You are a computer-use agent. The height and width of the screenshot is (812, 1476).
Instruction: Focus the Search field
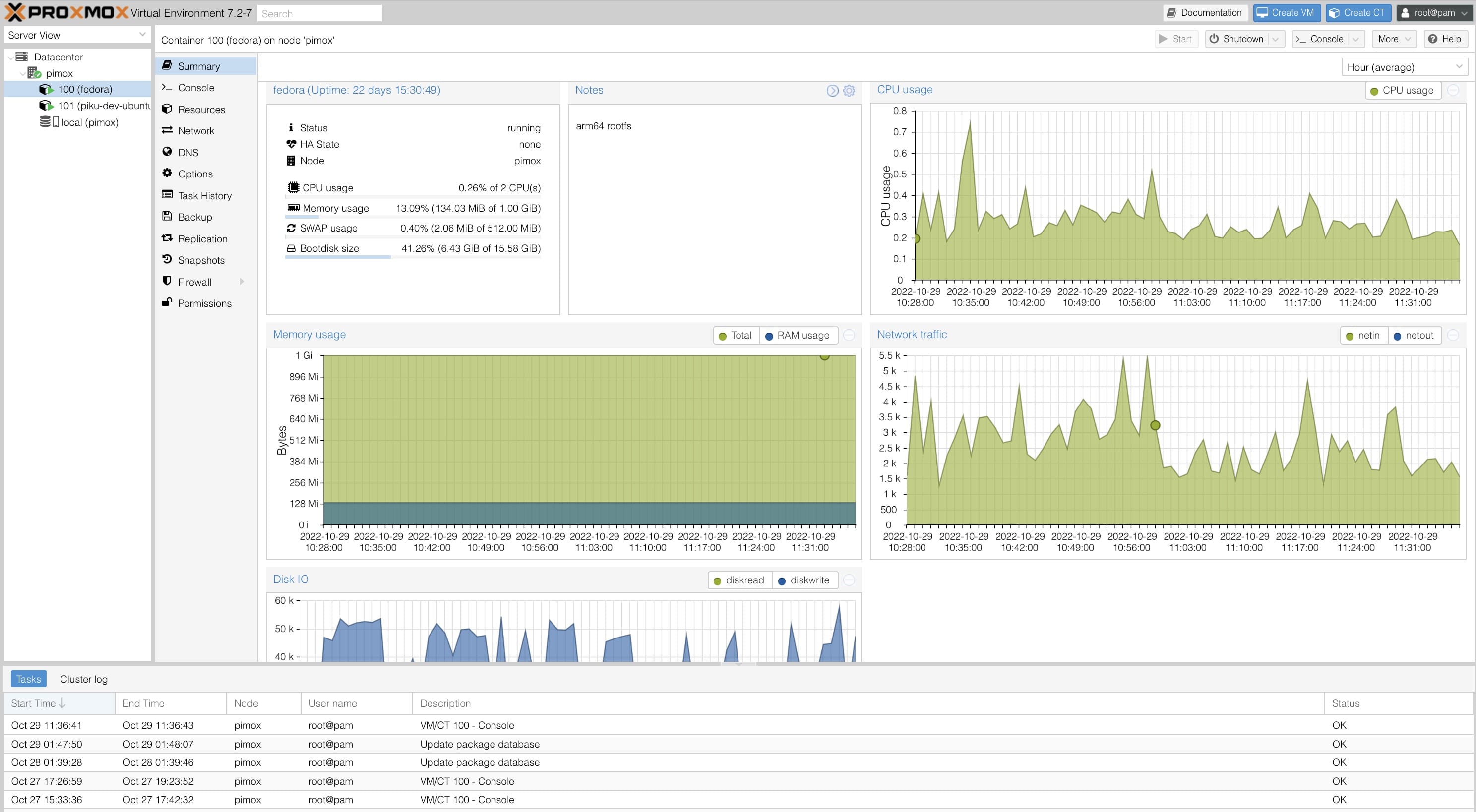(319, 13)
